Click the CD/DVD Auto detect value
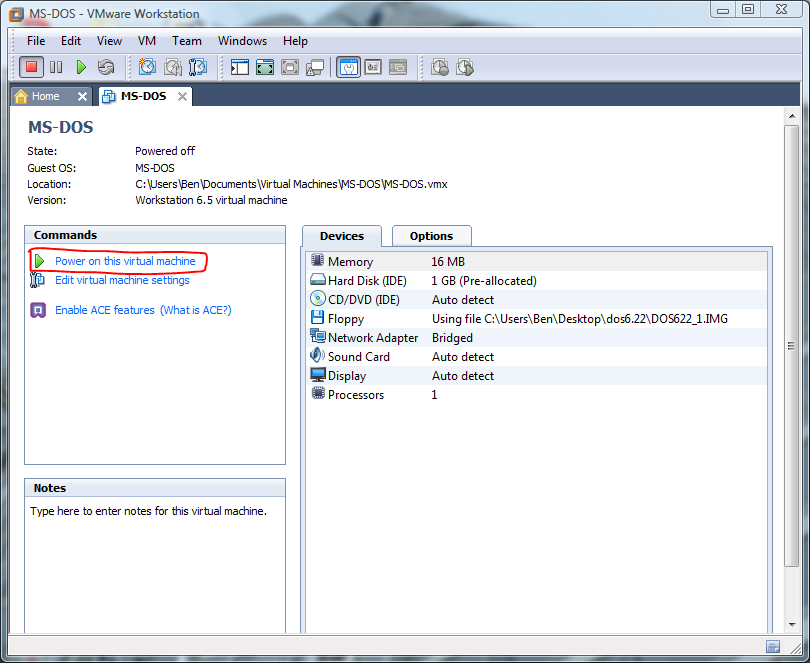This screenshot has height=663, width=810. 463,300
